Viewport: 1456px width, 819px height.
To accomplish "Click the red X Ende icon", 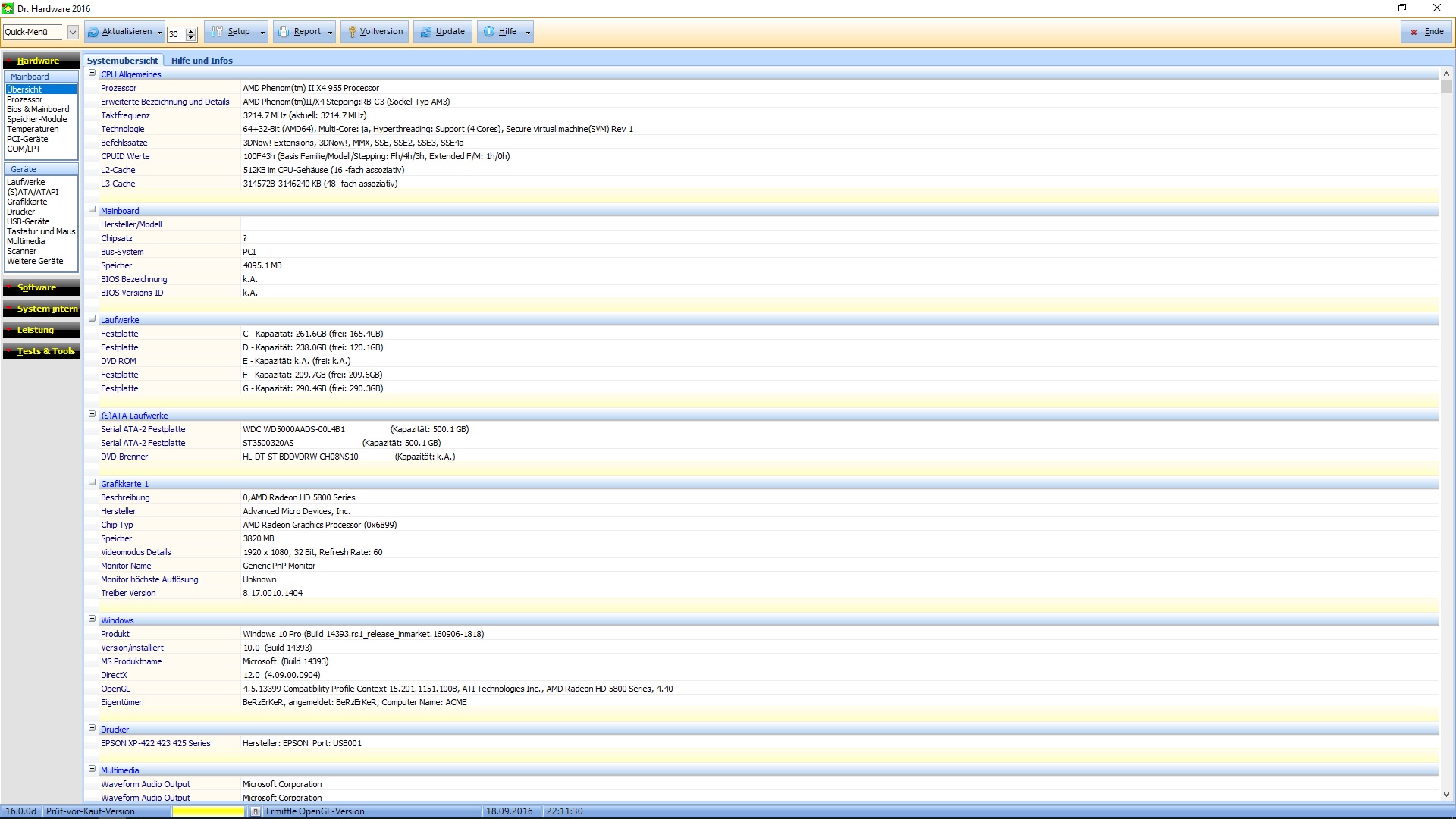I will pyautogui.click(x=1414, y=32).
